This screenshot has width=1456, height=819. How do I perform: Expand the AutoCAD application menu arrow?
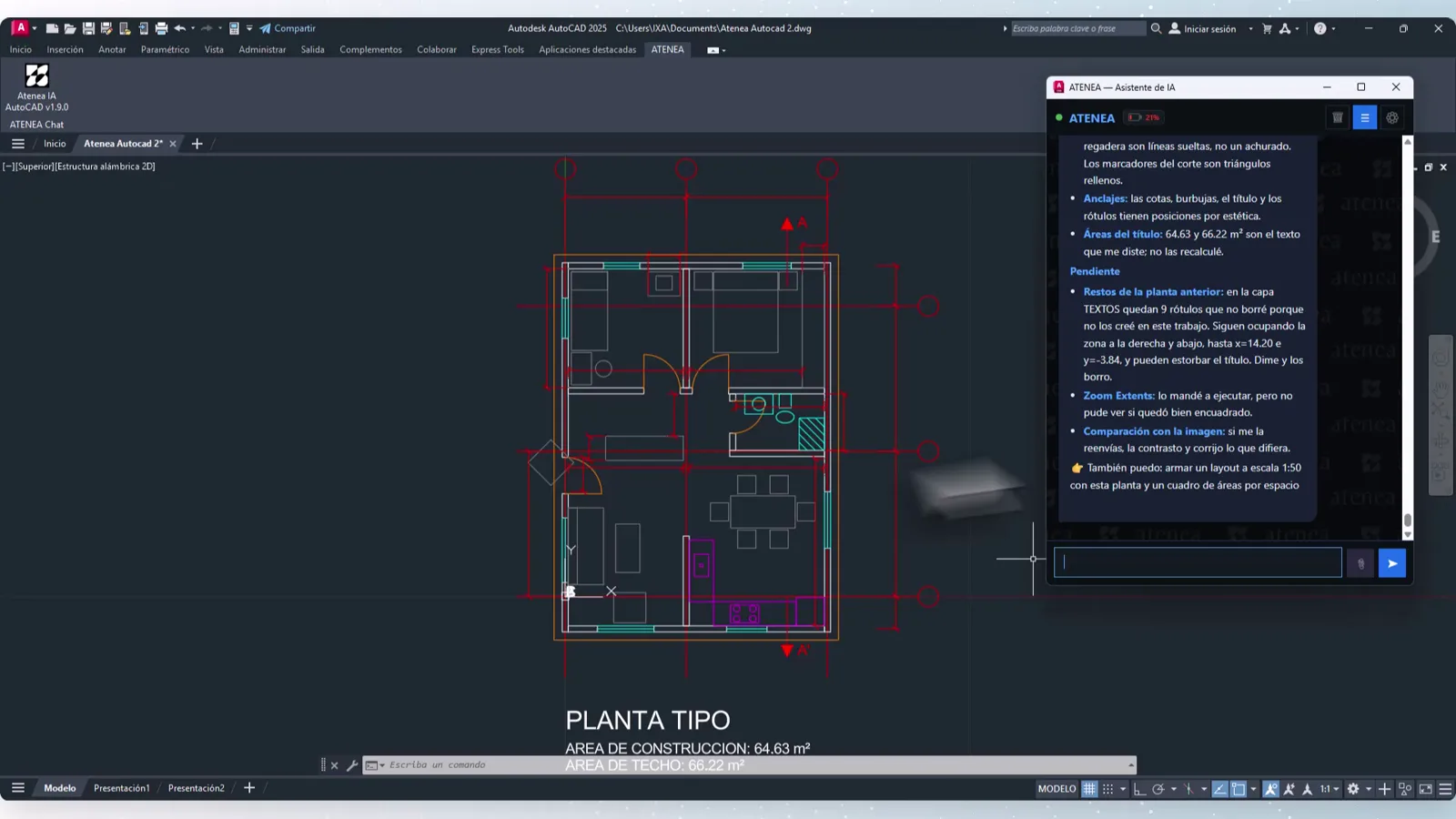(x=35, y=28)
